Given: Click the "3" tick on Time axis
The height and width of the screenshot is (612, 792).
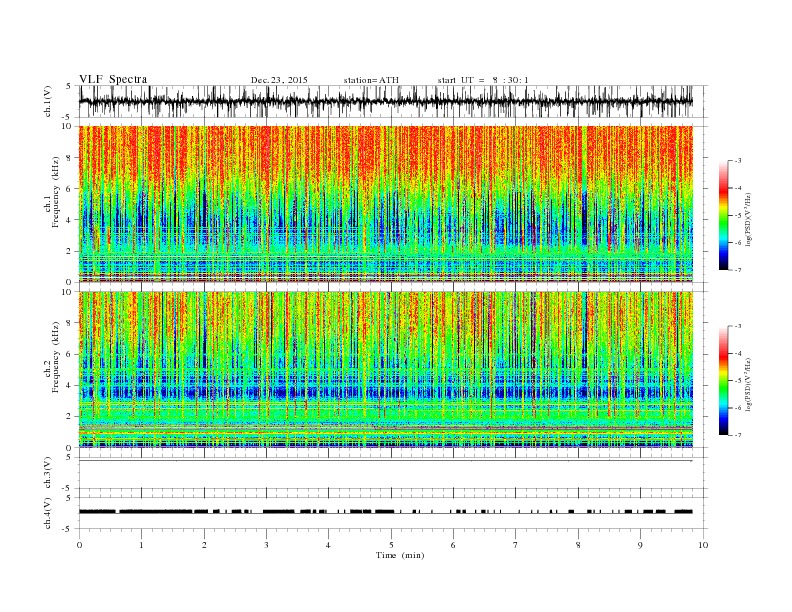Looking at the screenshot, I should tap(266, 545).
